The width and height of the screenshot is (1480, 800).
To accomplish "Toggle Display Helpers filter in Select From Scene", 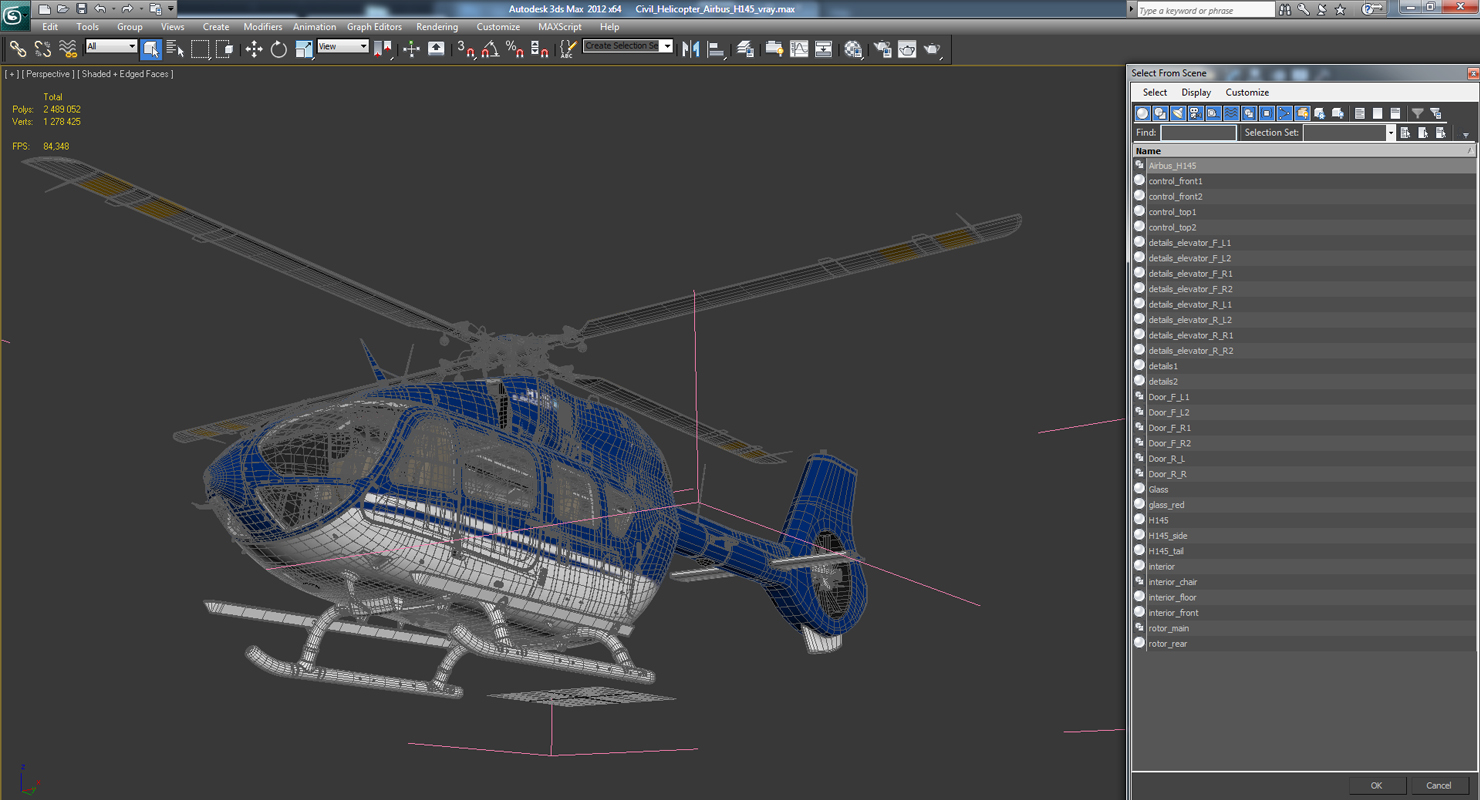I will pyautogui.click(x=1213, y=113).
